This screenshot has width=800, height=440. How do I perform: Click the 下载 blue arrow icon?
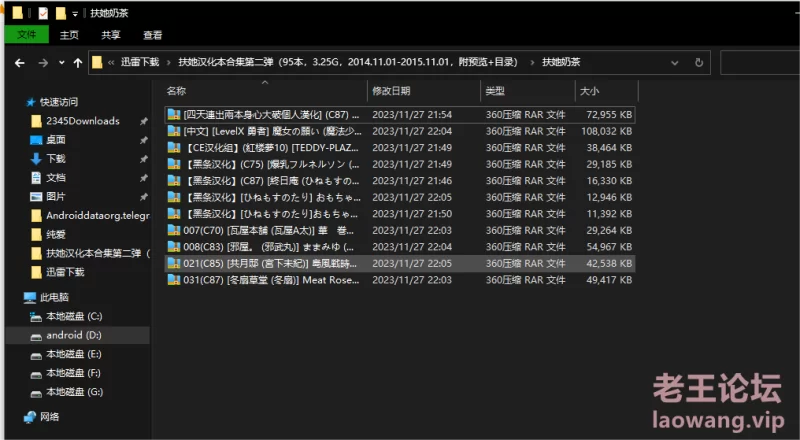pyautogui.click(x=36, y=159)
